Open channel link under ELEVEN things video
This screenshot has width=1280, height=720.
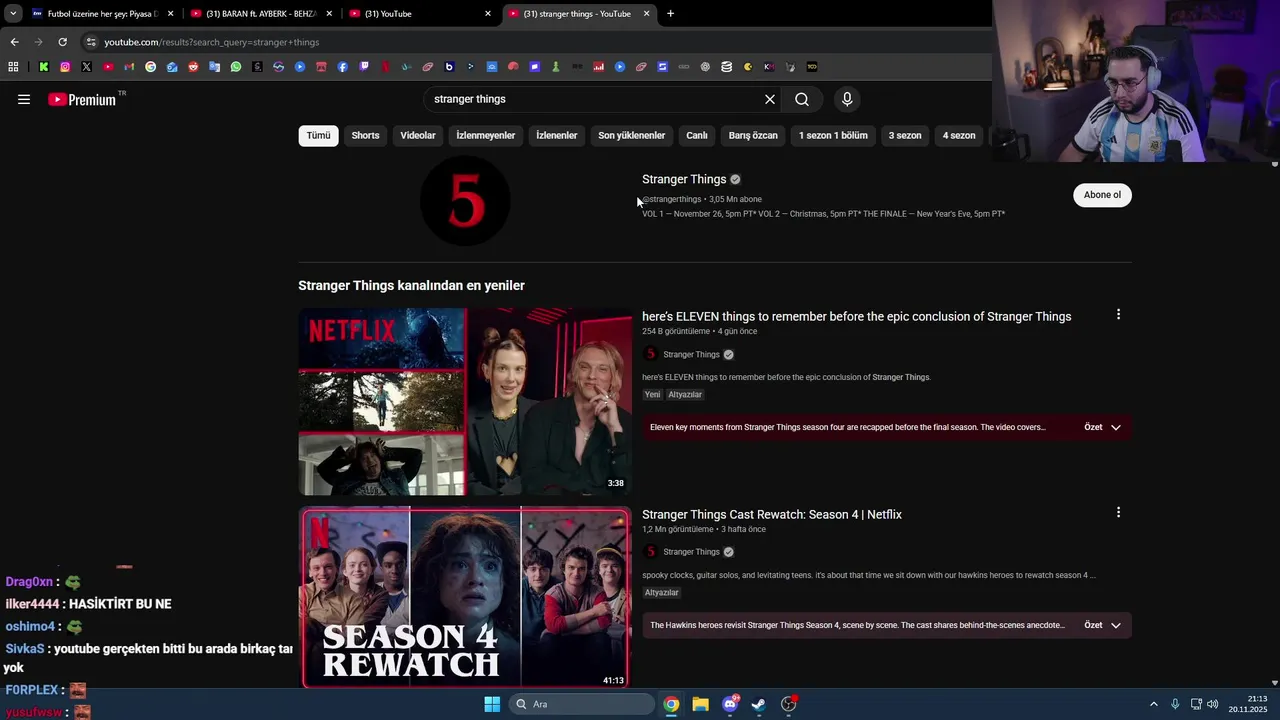[691, 354]
